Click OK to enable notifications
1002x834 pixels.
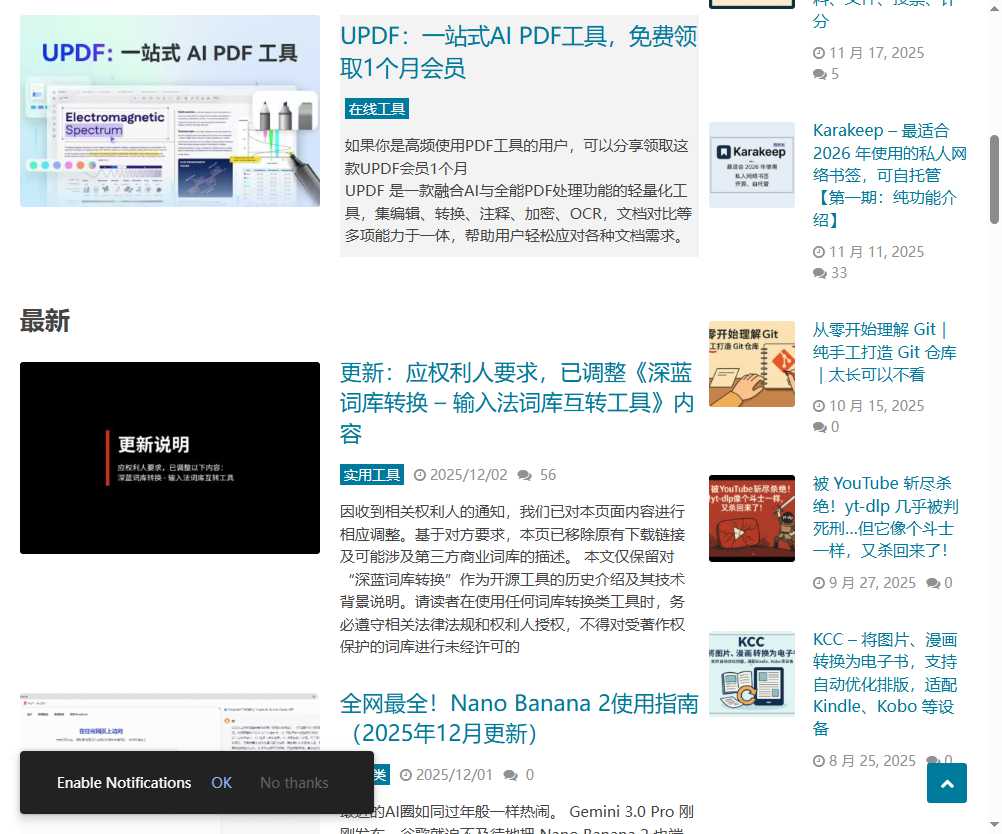coord(221,783)
